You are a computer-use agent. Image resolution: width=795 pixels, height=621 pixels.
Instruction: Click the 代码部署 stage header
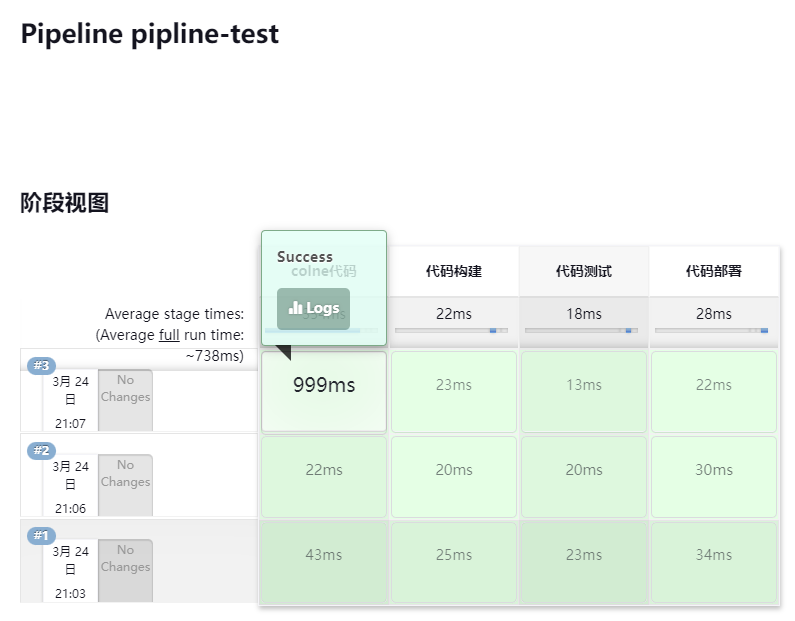(713, 271)
